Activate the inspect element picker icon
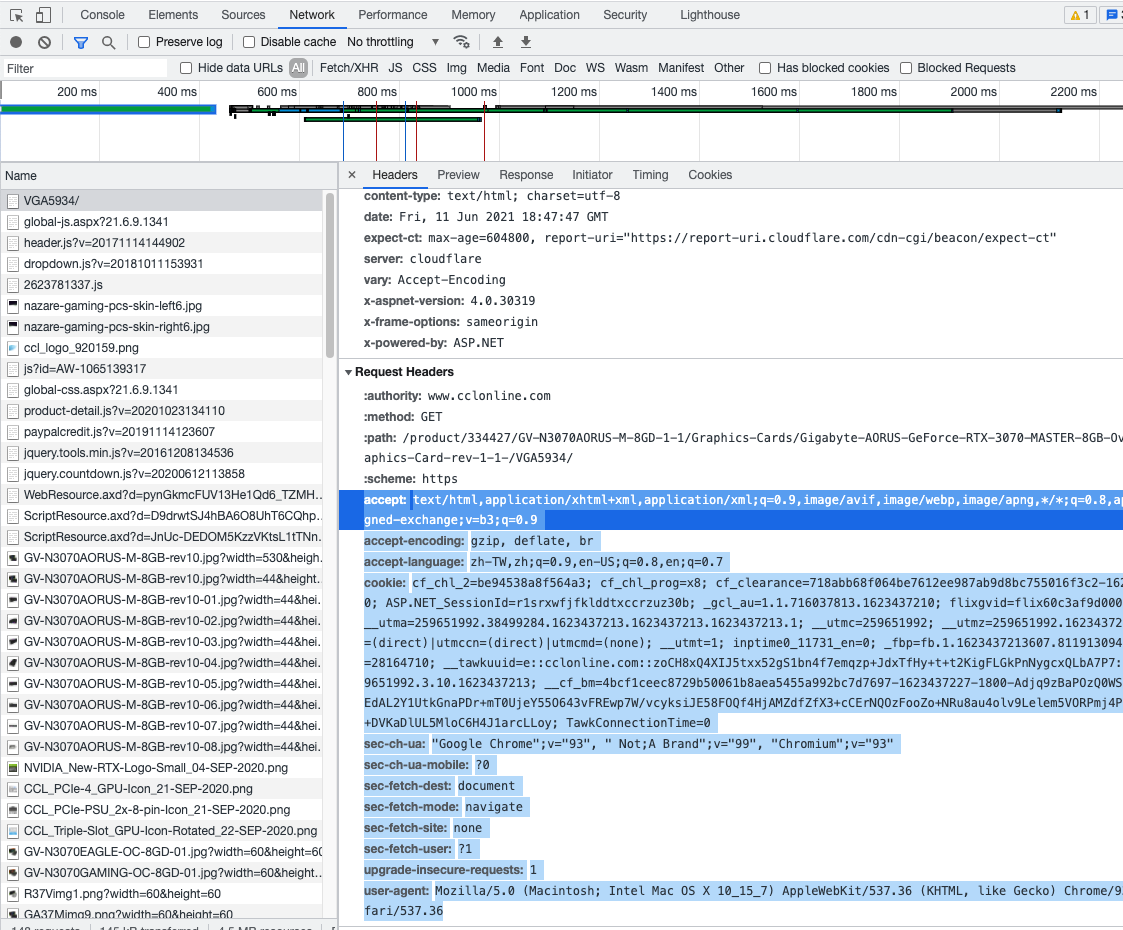Screen dimensions: 1123x930 (x=16, y=15)
